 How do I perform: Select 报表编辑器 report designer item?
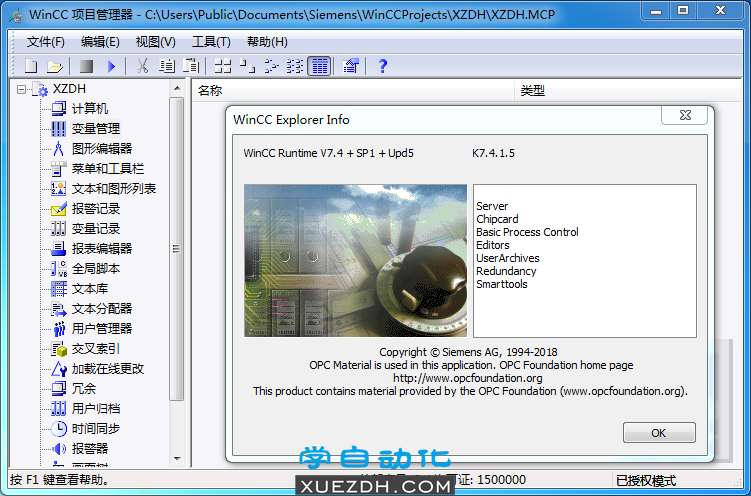point(102,248)
